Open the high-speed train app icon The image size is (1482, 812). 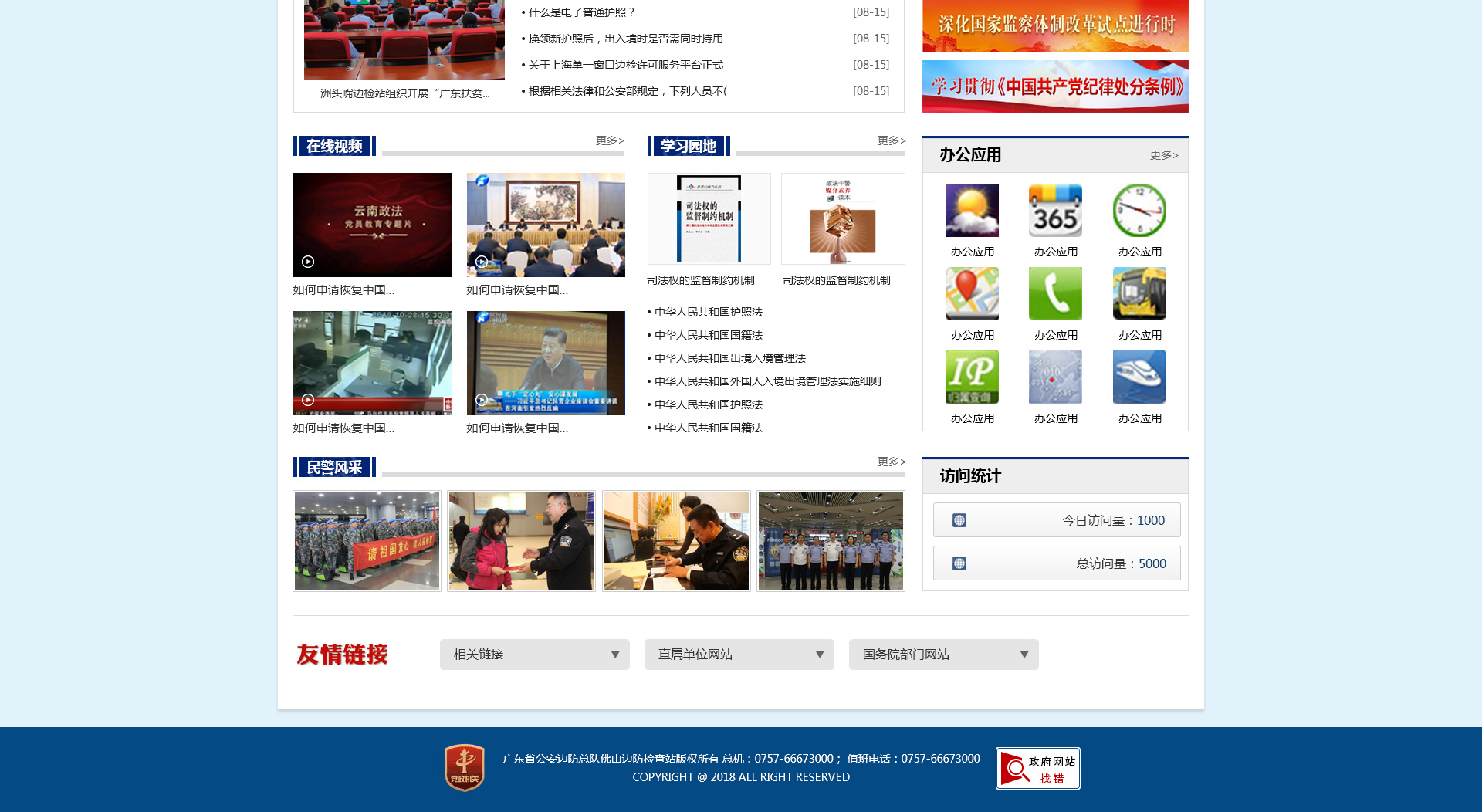(1139, 377)
